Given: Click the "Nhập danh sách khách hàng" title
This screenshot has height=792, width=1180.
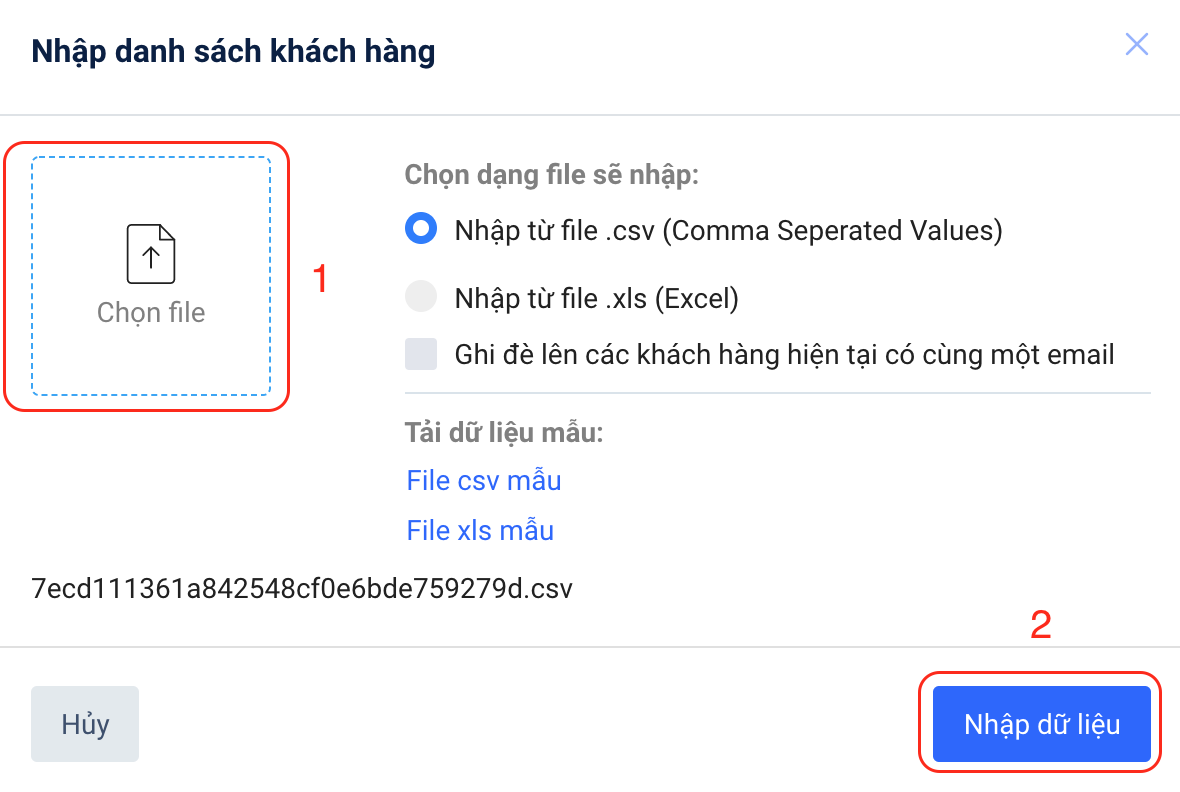Looking at the screenshot, I should [x=233, y=51].
